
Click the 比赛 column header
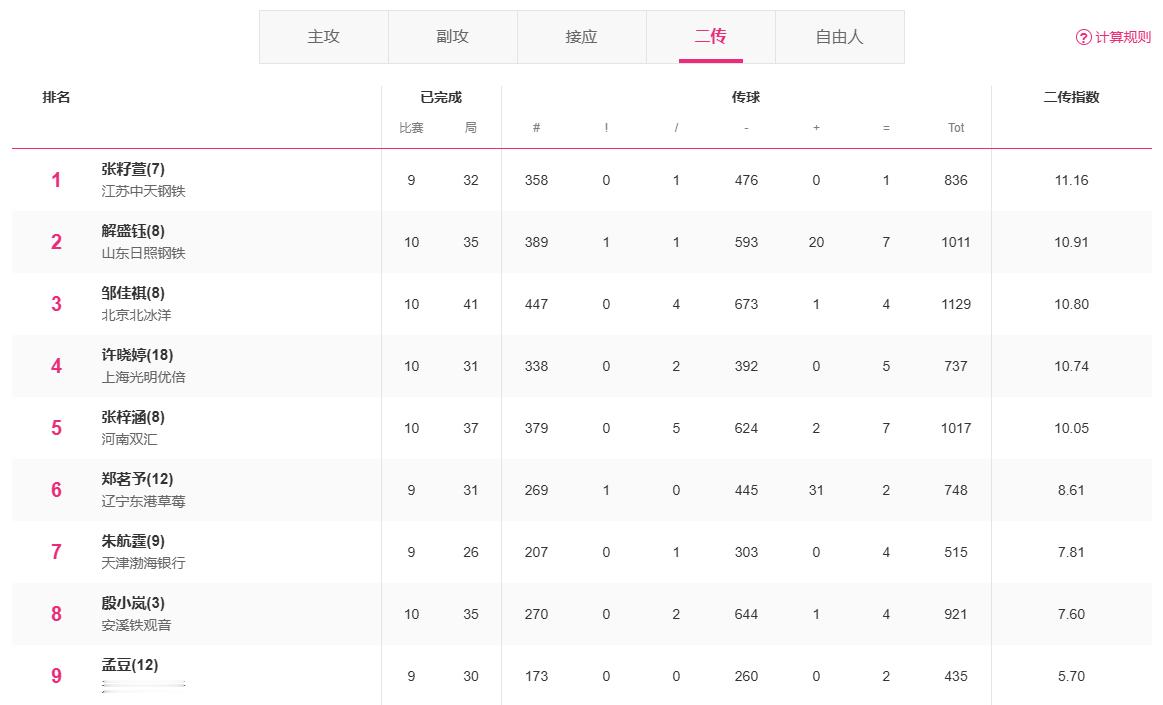[x=411, y=128]
